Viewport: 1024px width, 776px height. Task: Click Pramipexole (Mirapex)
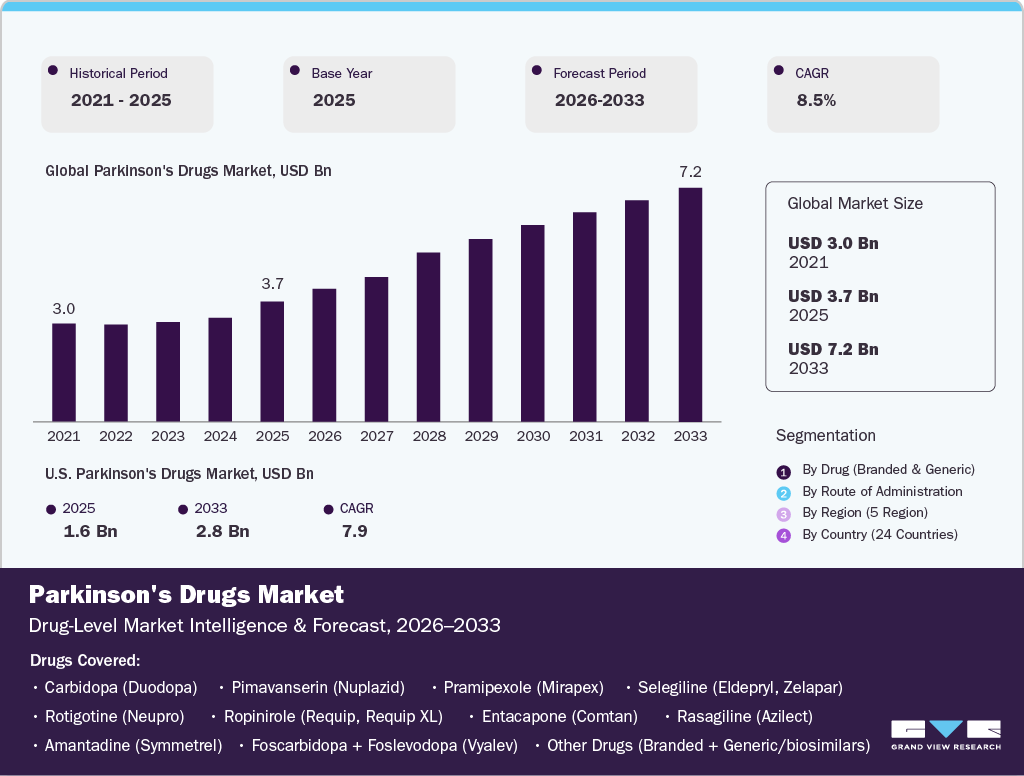(523, 688)
